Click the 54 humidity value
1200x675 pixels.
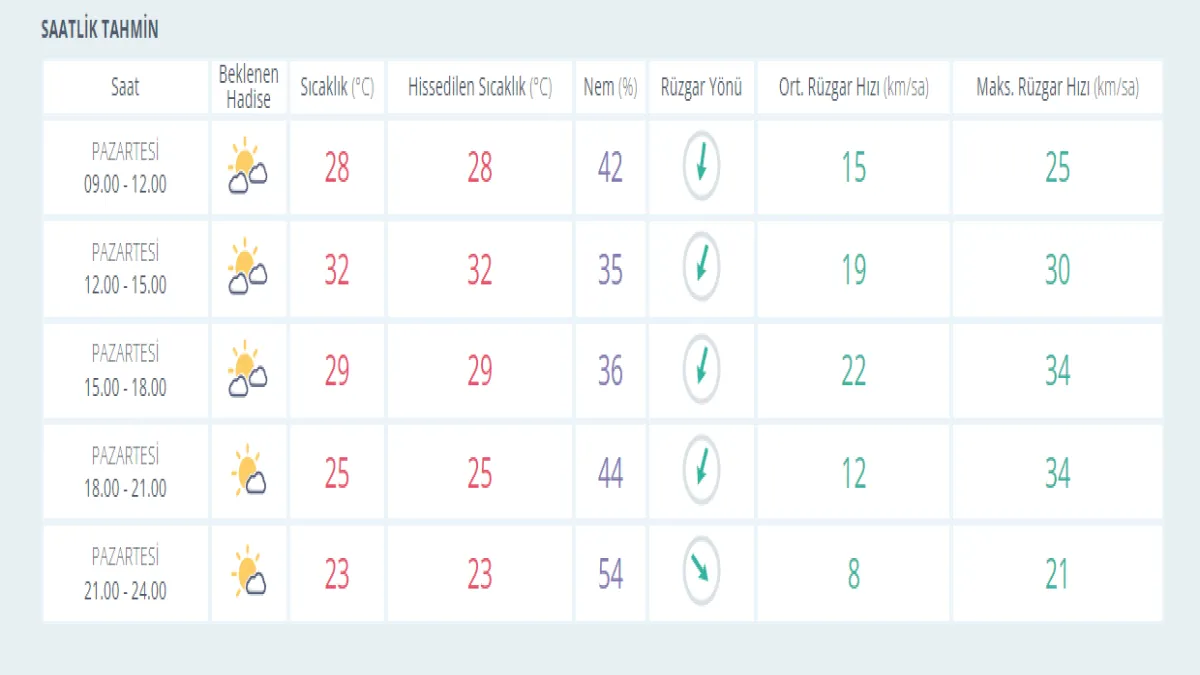click(610, 575)
